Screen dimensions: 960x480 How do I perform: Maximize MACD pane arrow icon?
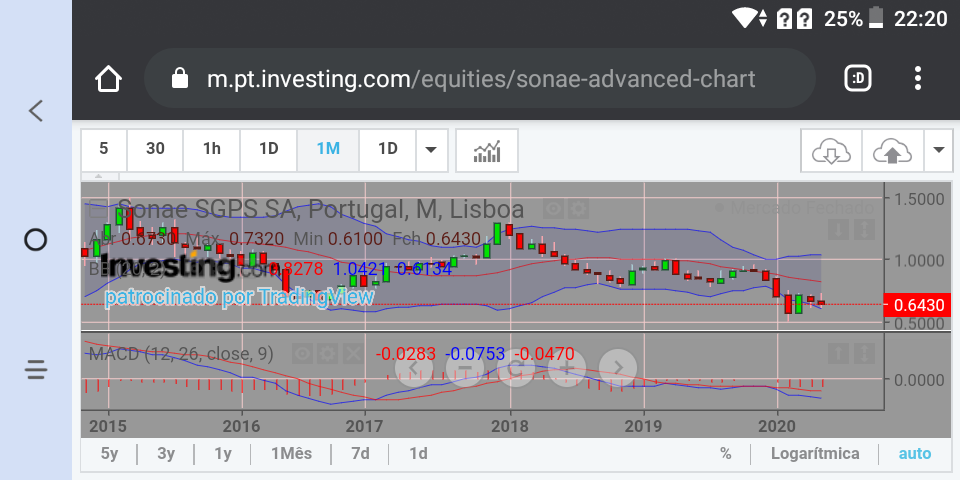[x=864, y=353]
